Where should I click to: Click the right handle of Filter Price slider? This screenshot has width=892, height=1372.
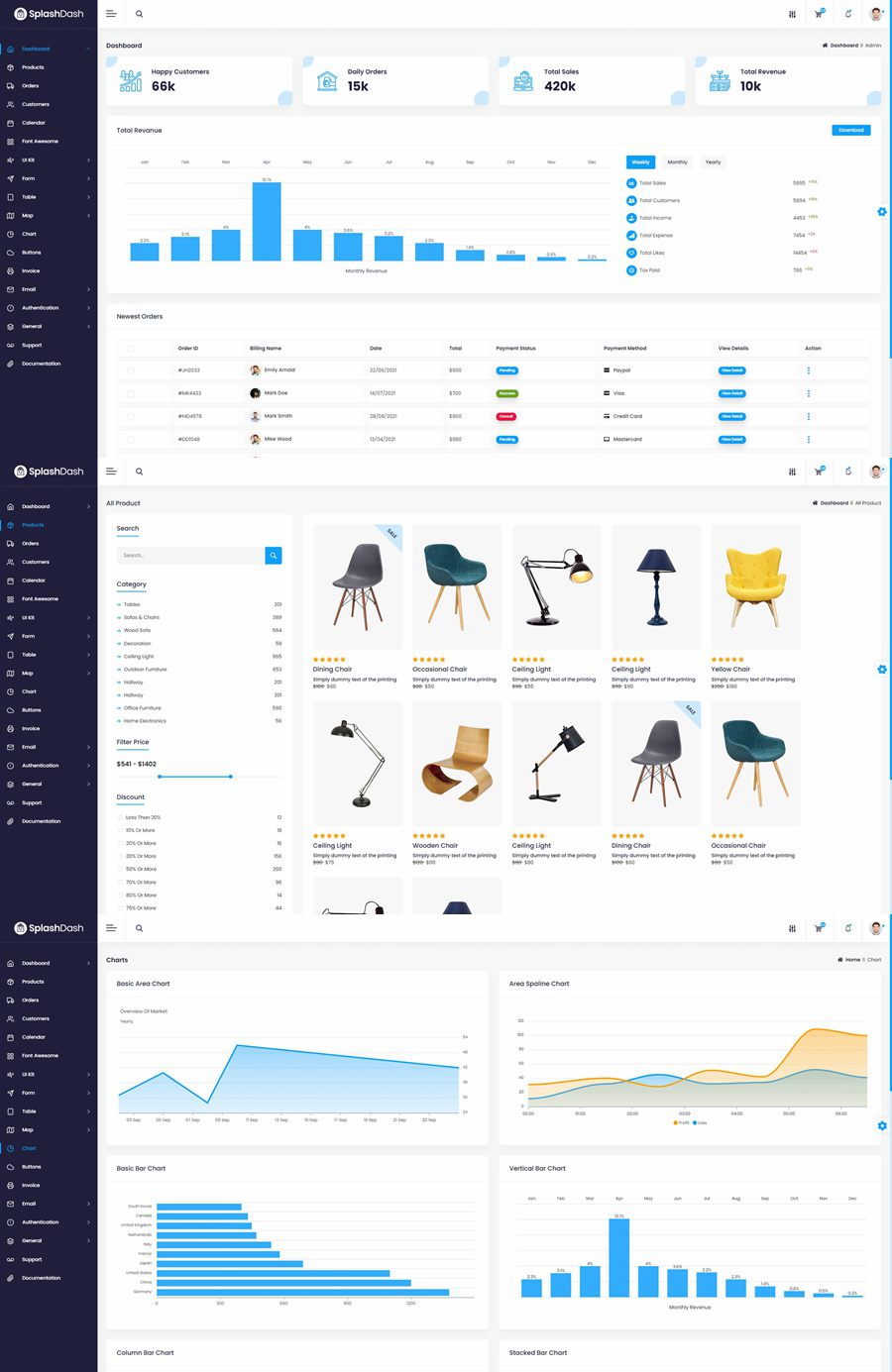(231, 777)
